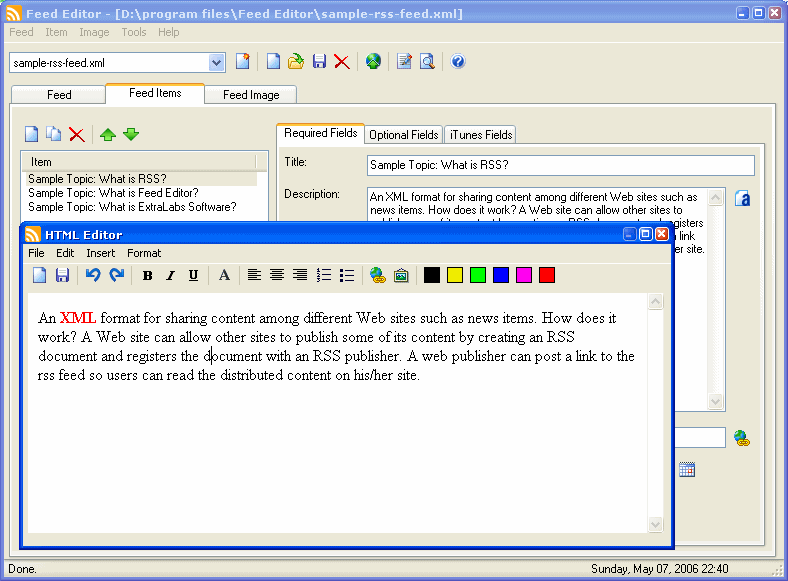This screenshot has width=788, height=581.
Task: Toggle underline formatting in HTML Editor
Action: click(x=193, y=275)
